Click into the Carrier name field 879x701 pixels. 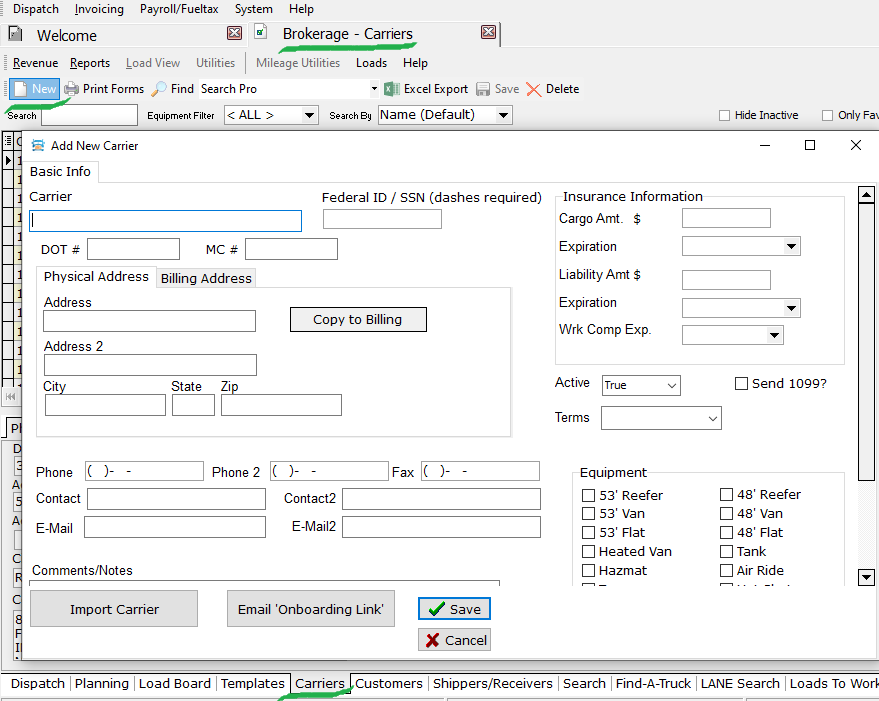coord(165,221)
